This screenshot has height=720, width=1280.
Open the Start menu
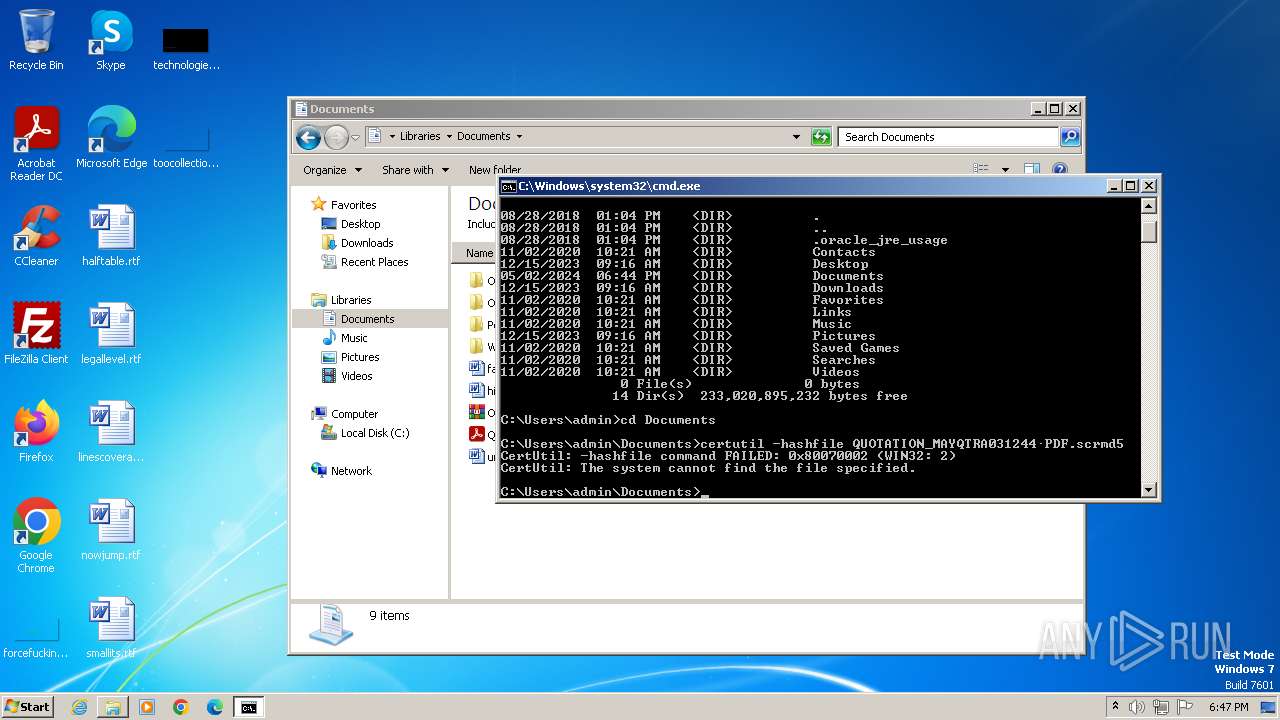28,707
